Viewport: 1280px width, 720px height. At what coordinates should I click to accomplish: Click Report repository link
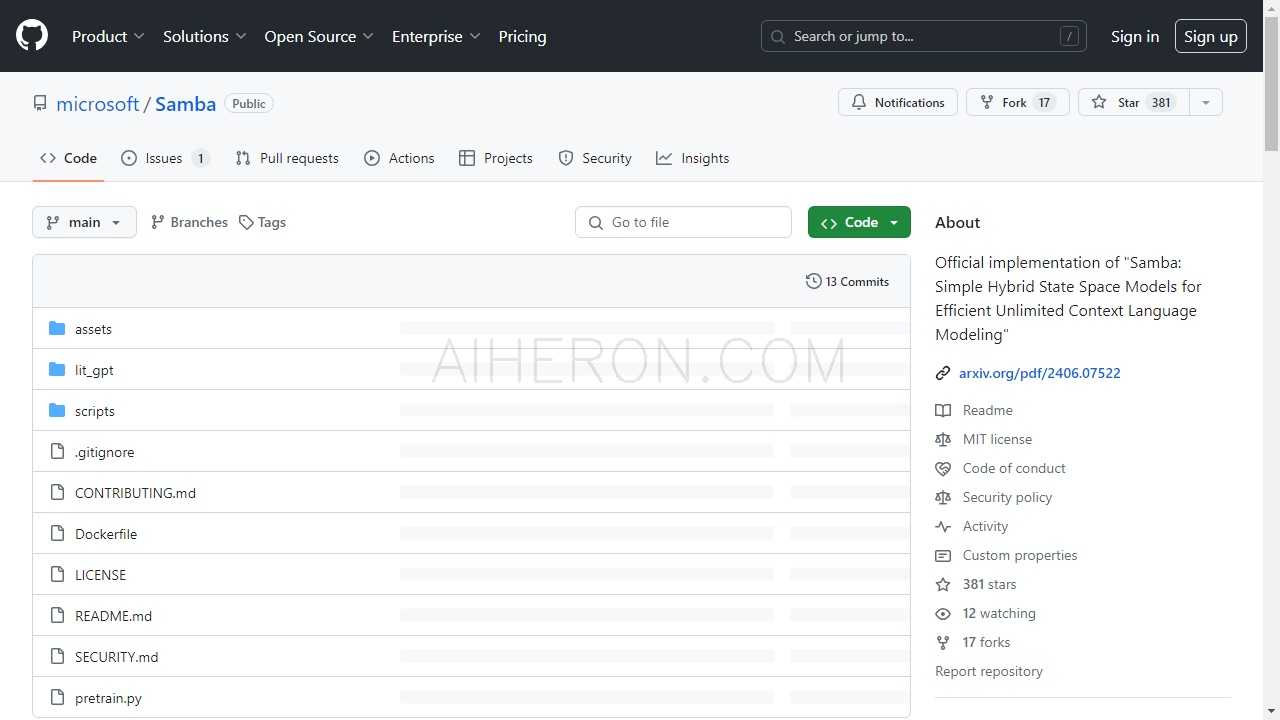pyautogui.click(x=989, y=671)
